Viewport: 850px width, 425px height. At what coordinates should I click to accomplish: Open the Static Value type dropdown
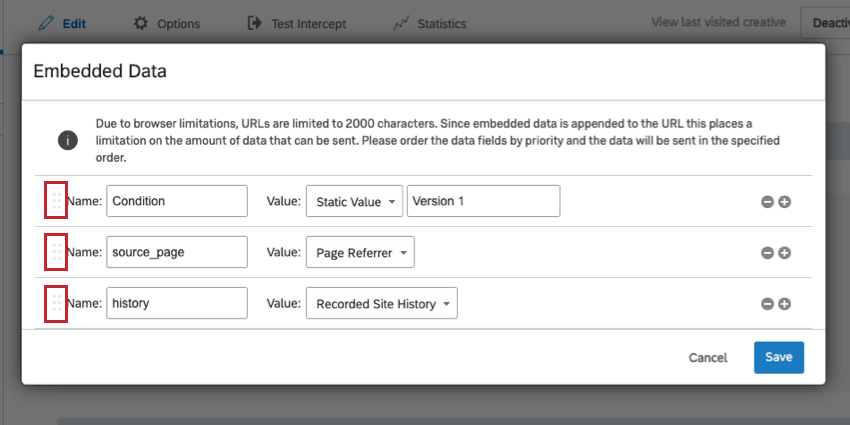[354, 201]
